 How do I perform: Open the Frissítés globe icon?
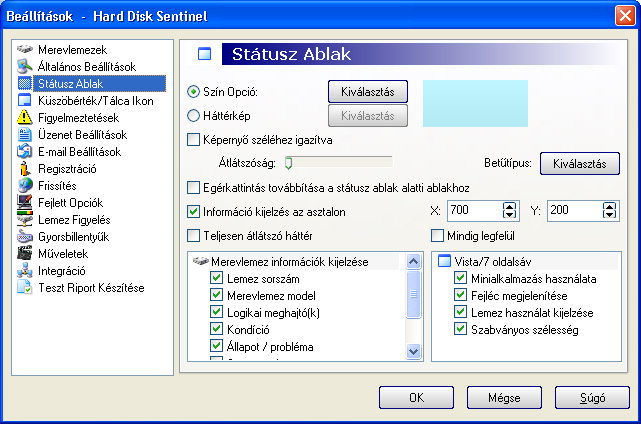[25, 186]
